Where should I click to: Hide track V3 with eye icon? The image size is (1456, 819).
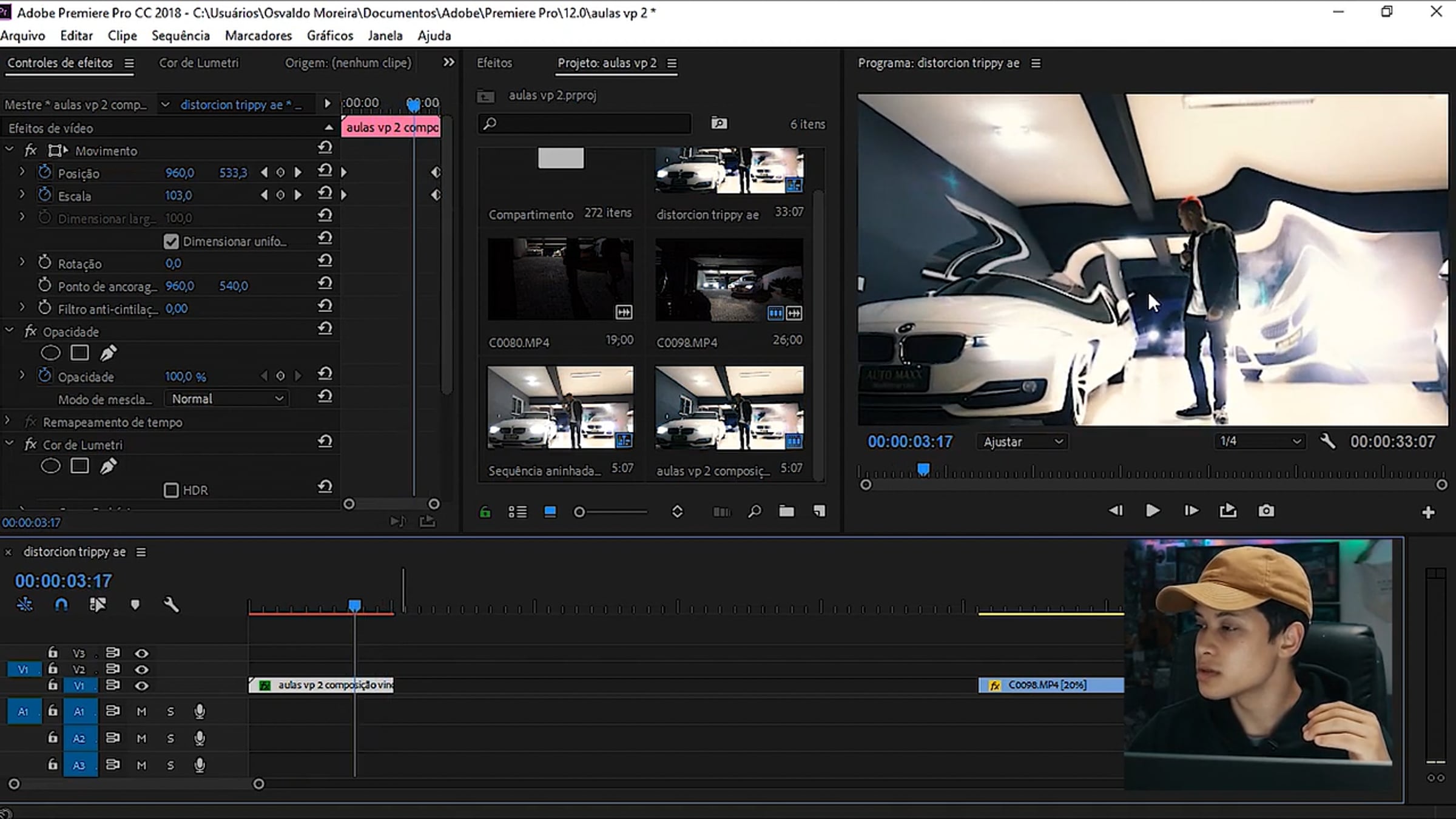click(x=141, y=653)
